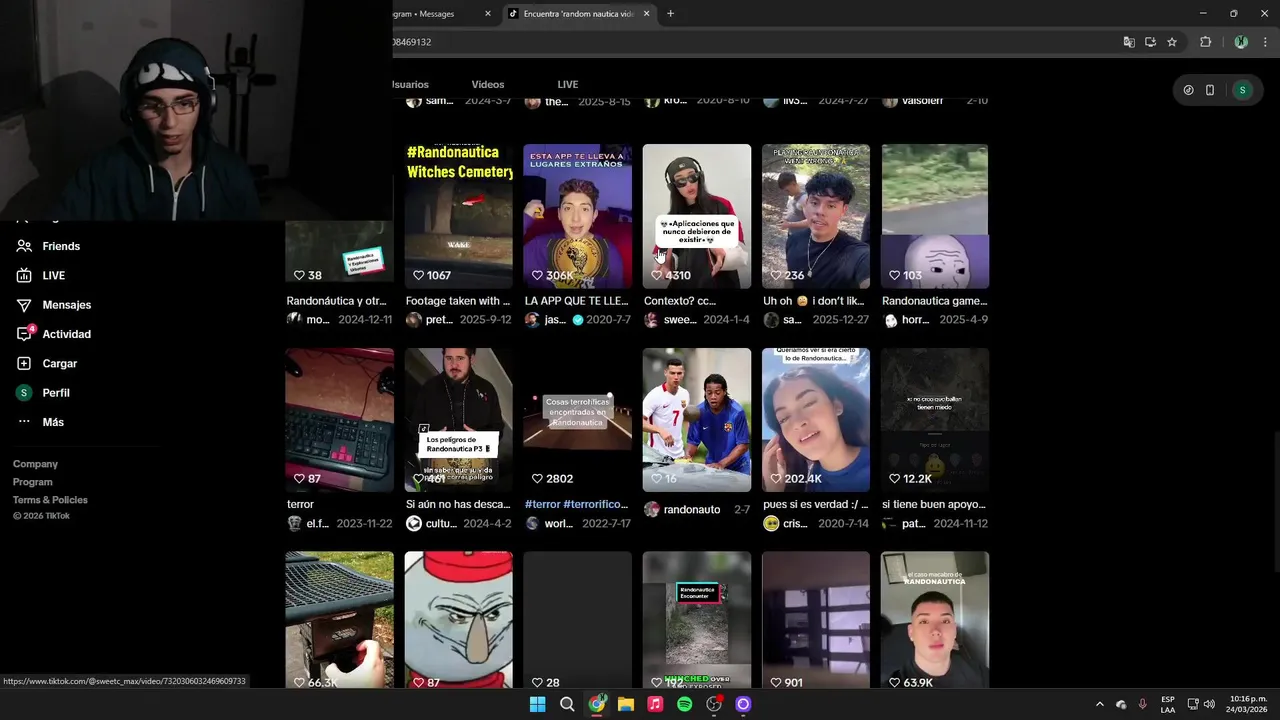Open Windows Search from the taskbar
The image size is (1280, 720).
click(x=567, y=704)
